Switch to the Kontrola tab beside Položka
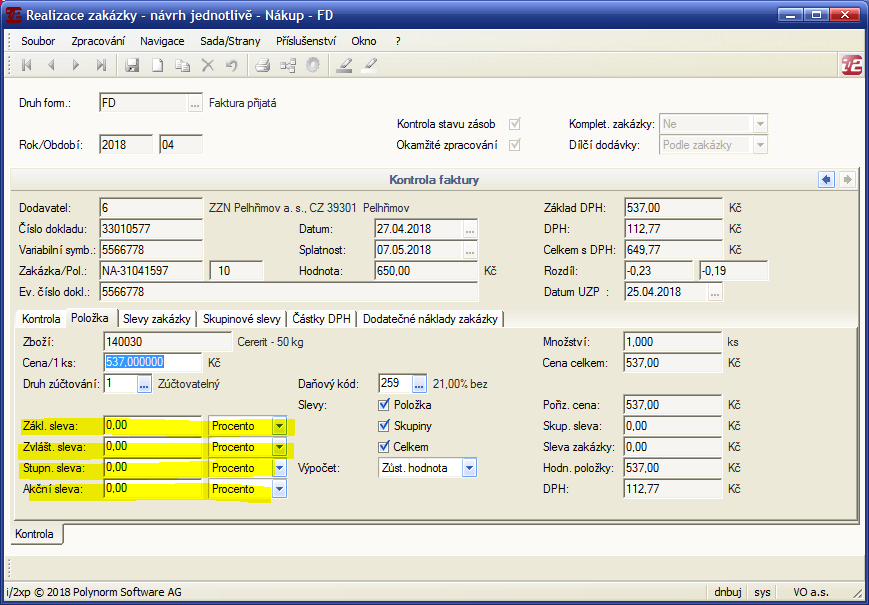This screenshot has height=605, width=869. (x=40, y=319)
